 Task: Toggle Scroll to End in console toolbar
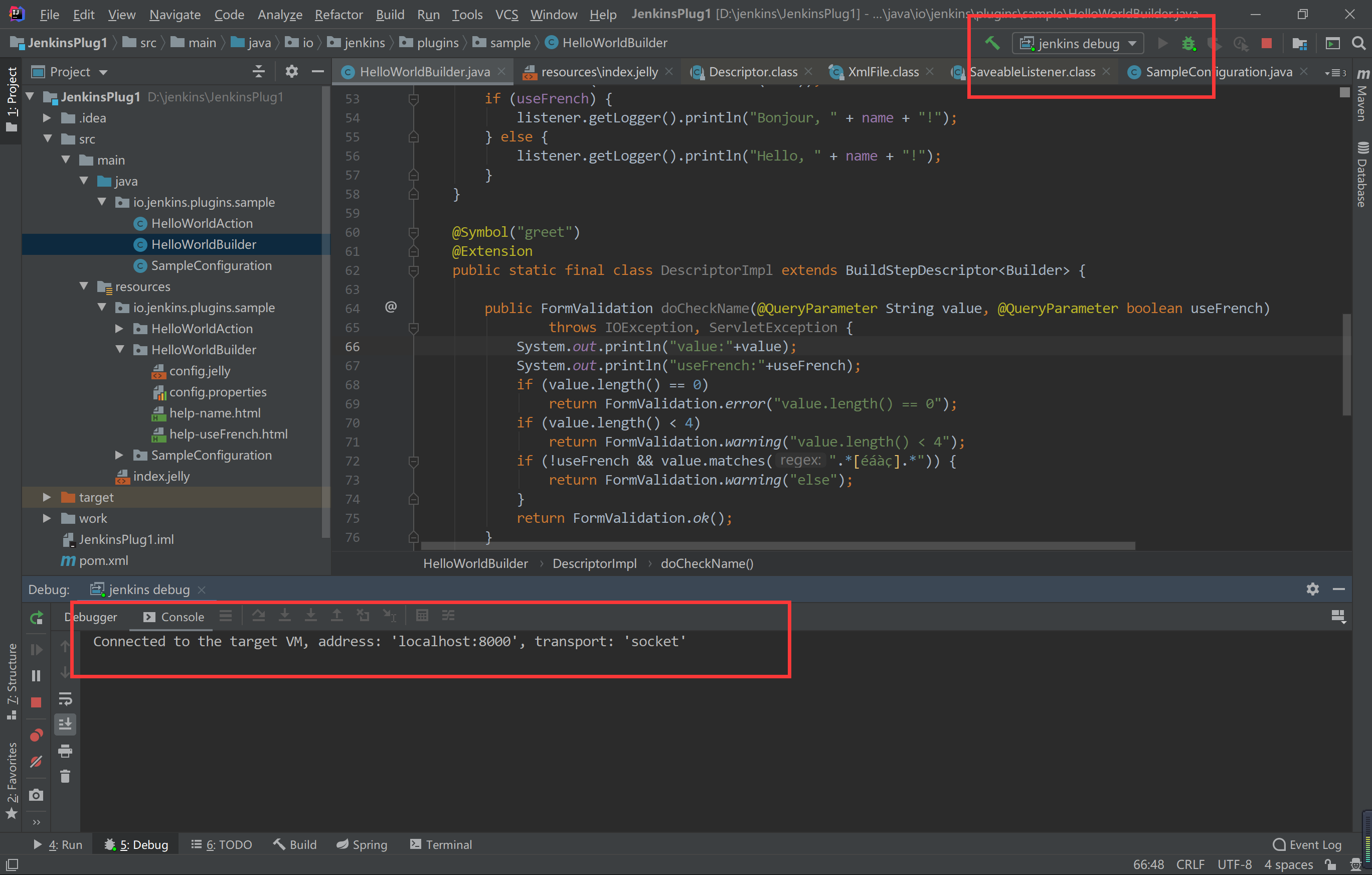point(66,724)
